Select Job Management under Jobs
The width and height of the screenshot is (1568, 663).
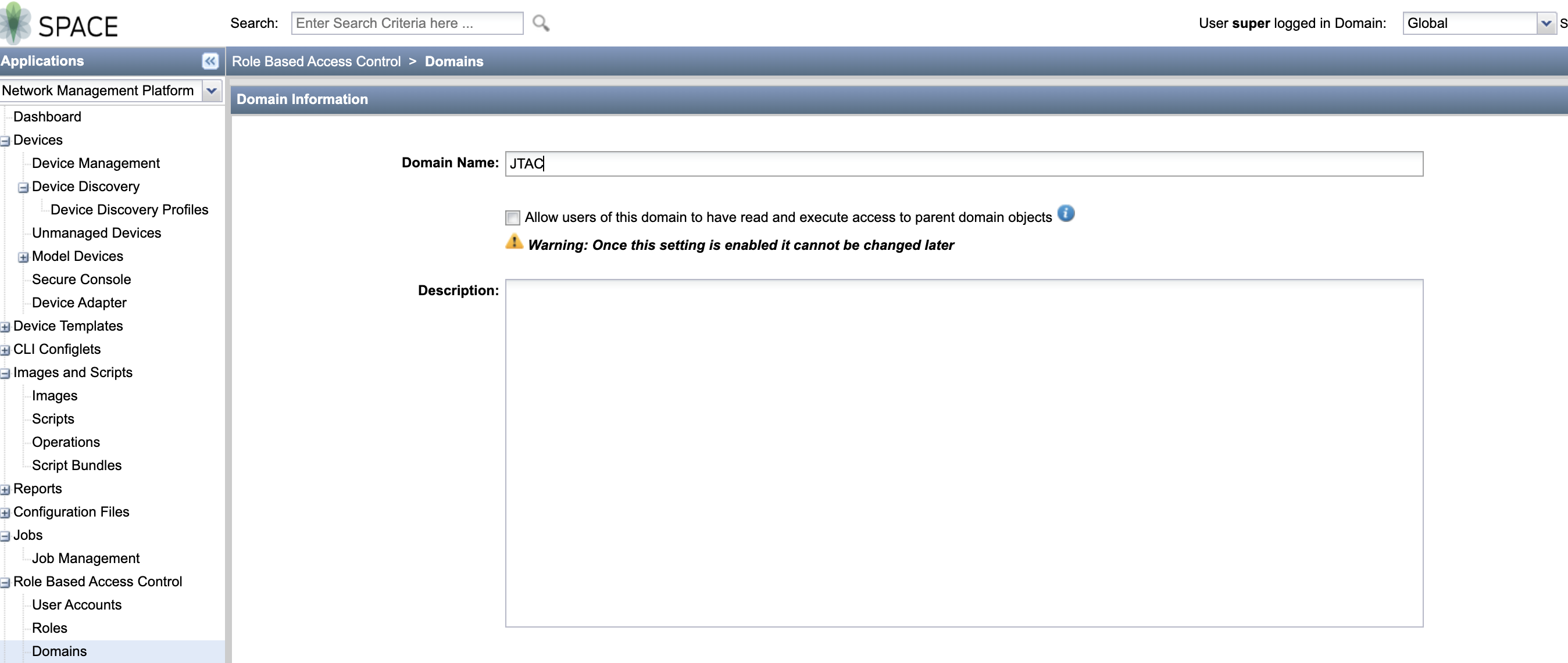click(x=86, y=558)
